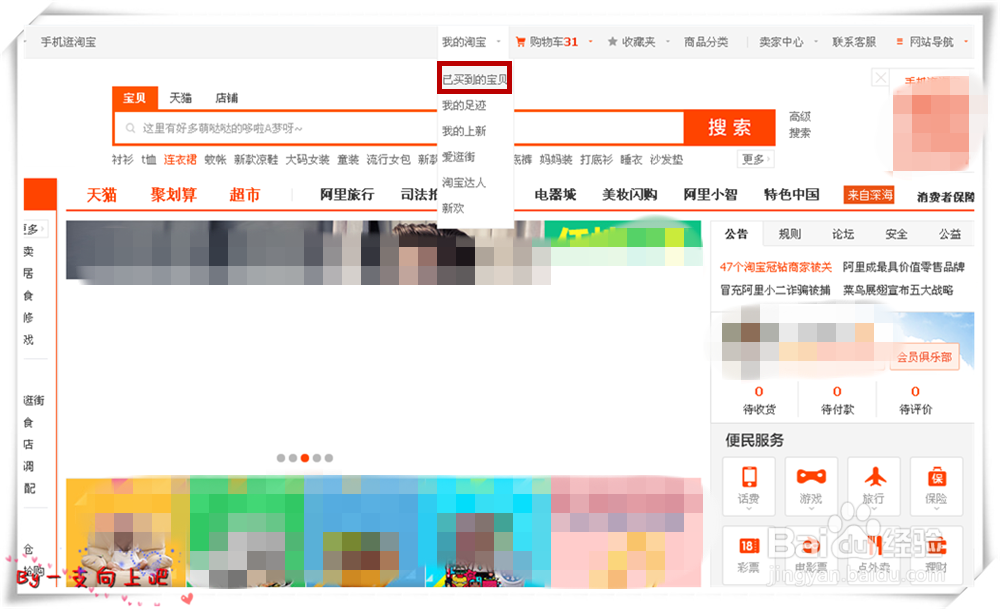
Task: Expand the 网站导航 dropdown arrow
Action: click(x=966, y=42)
